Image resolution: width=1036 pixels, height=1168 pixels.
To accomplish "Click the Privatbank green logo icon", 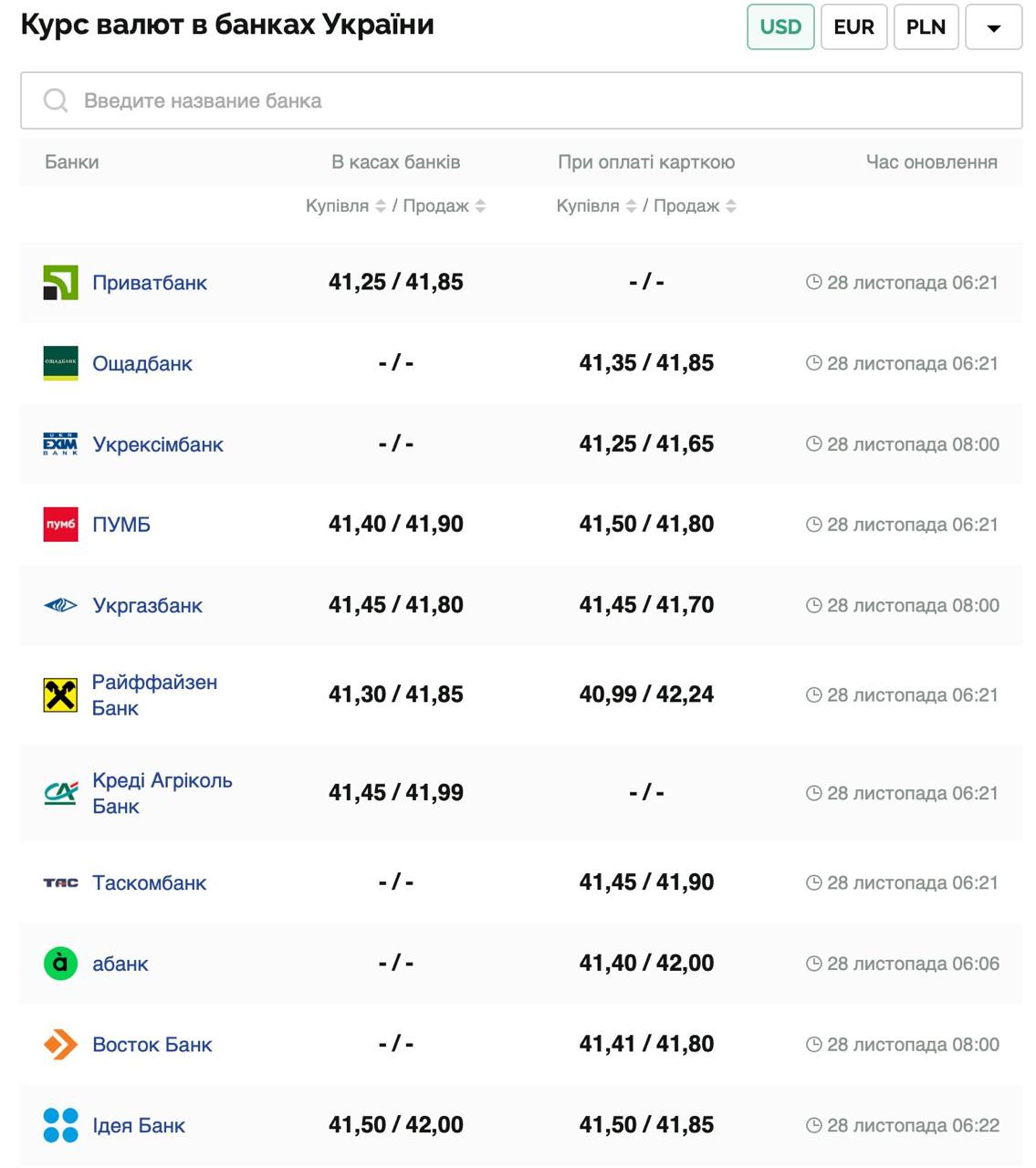I will (60, 283).
